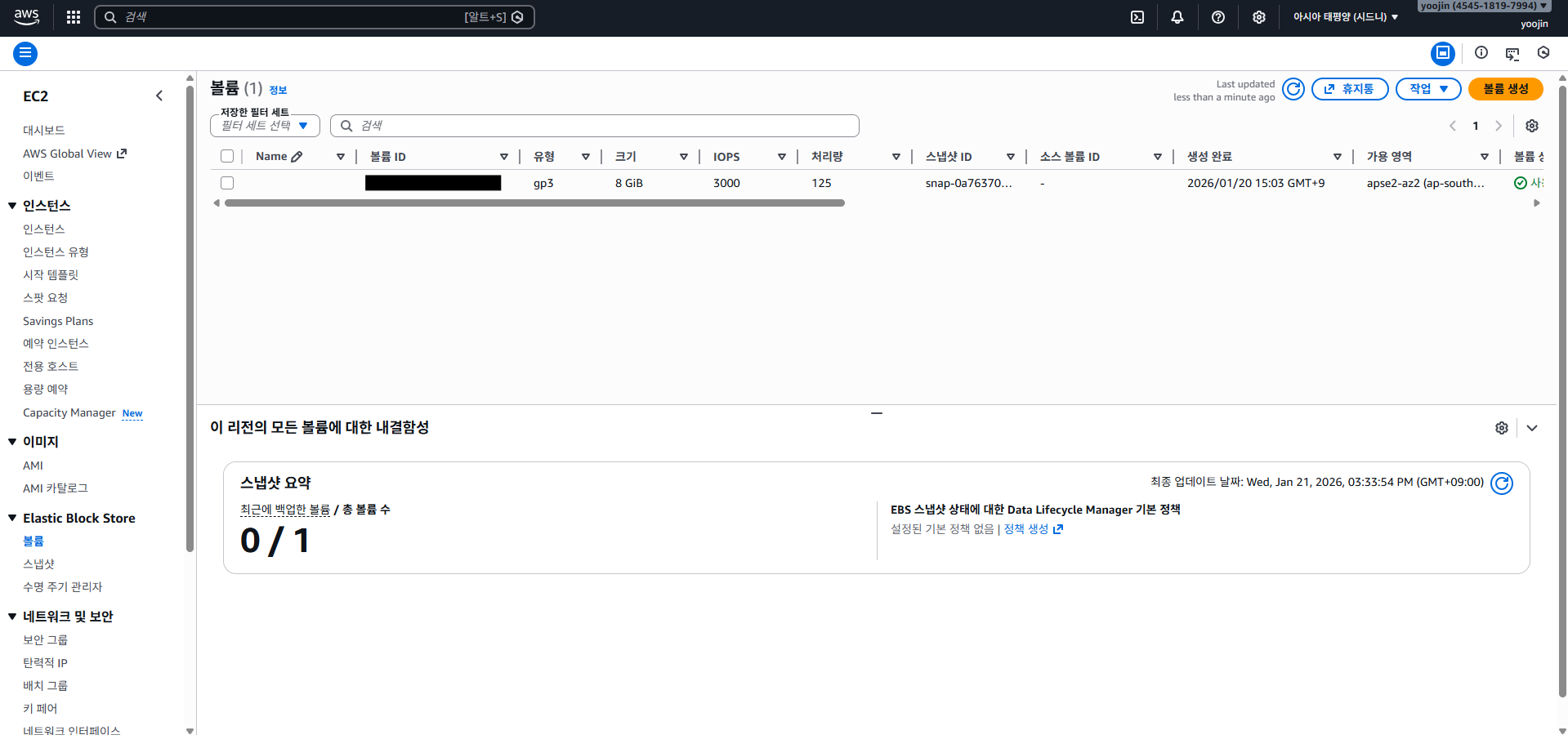Image resolution: width=1568 pixels, height=735 pixels.
Task: Open the info panel icon
Action: tap(1481, 52)
